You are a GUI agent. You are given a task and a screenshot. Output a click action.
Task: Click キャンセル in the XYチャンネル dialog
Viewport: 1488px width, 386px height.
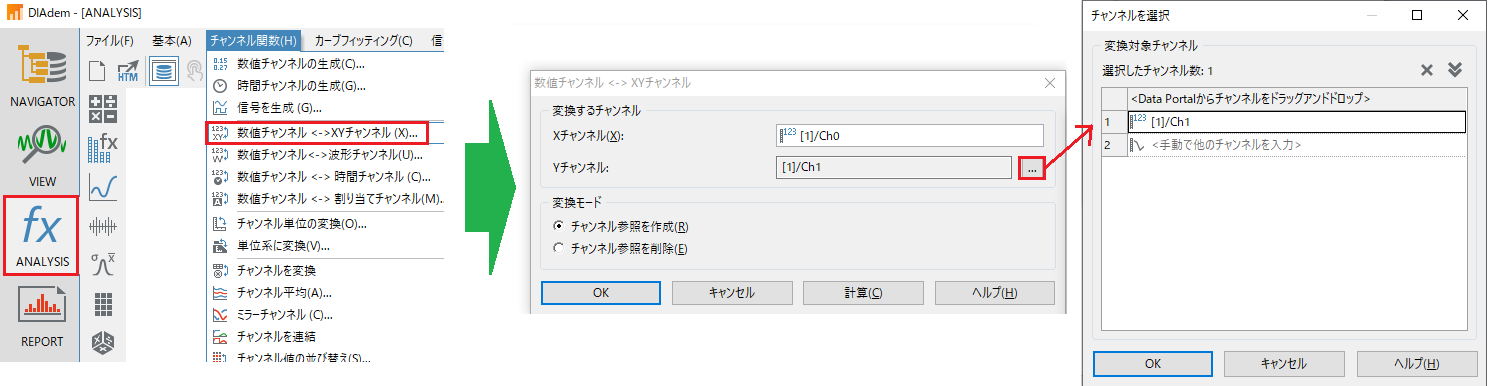[x=731, y=293]
